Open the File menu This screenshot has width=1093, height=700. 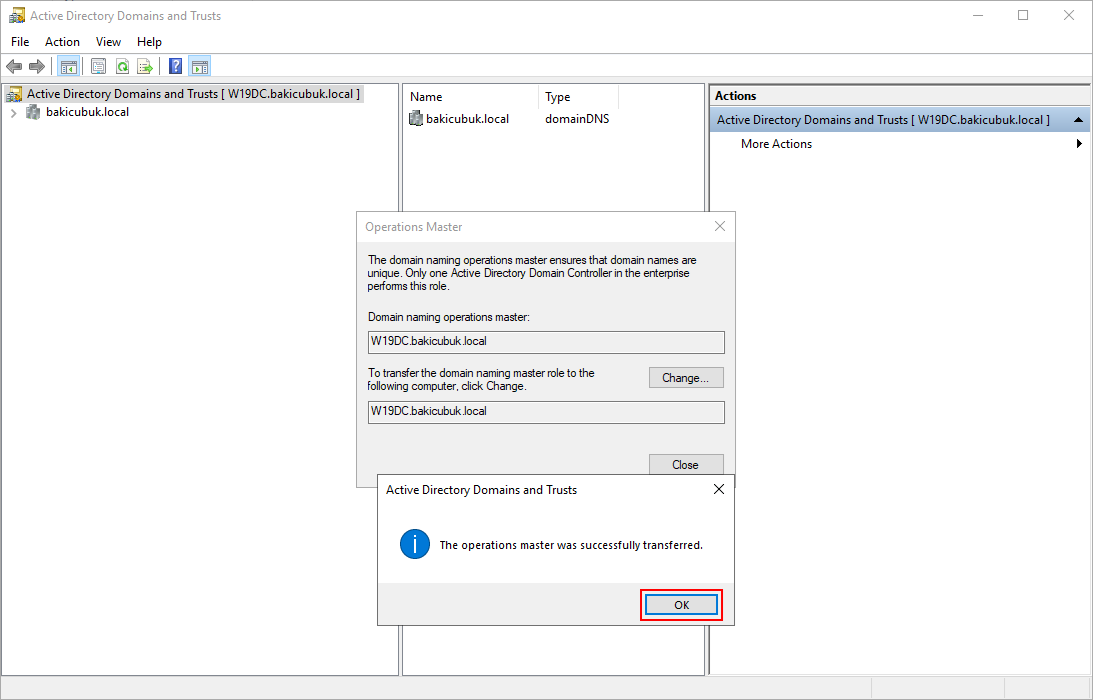(20, 42)
